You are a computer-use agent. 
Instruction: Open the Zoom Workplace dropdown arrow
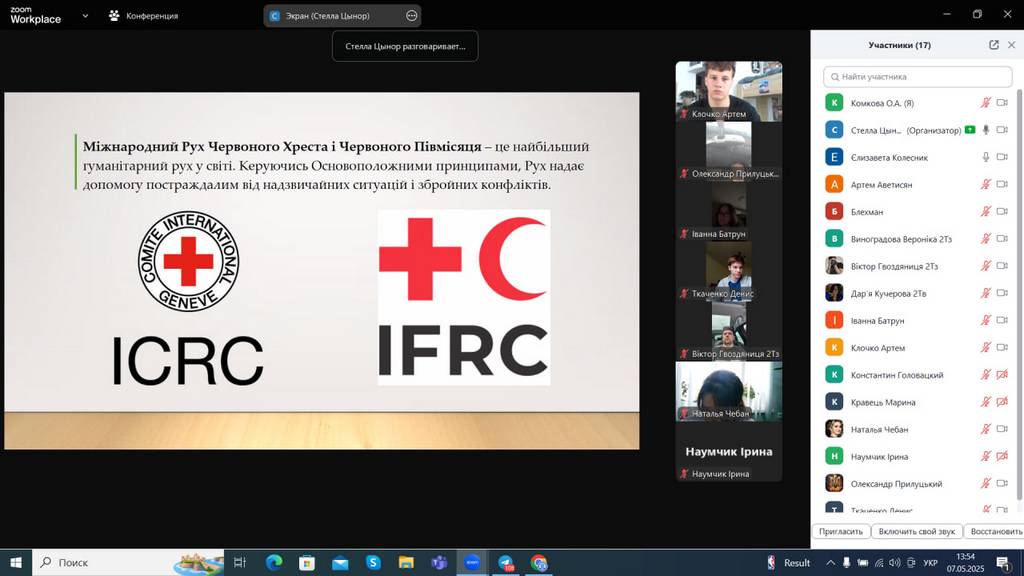point(85,16)
